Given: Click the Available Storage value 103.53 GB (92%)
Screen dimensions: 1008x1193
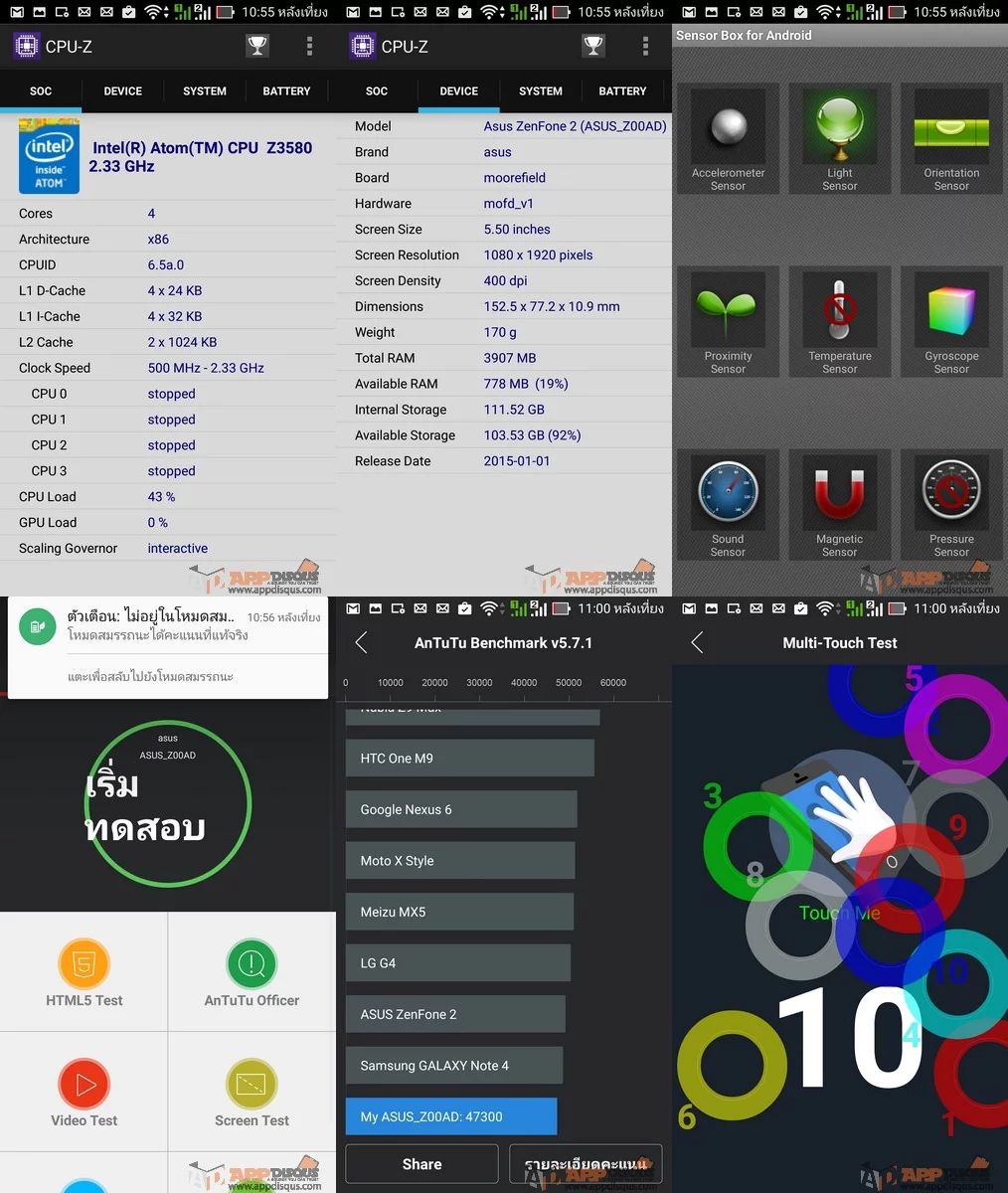Looking at the screenshot, I should pos(532,435).
